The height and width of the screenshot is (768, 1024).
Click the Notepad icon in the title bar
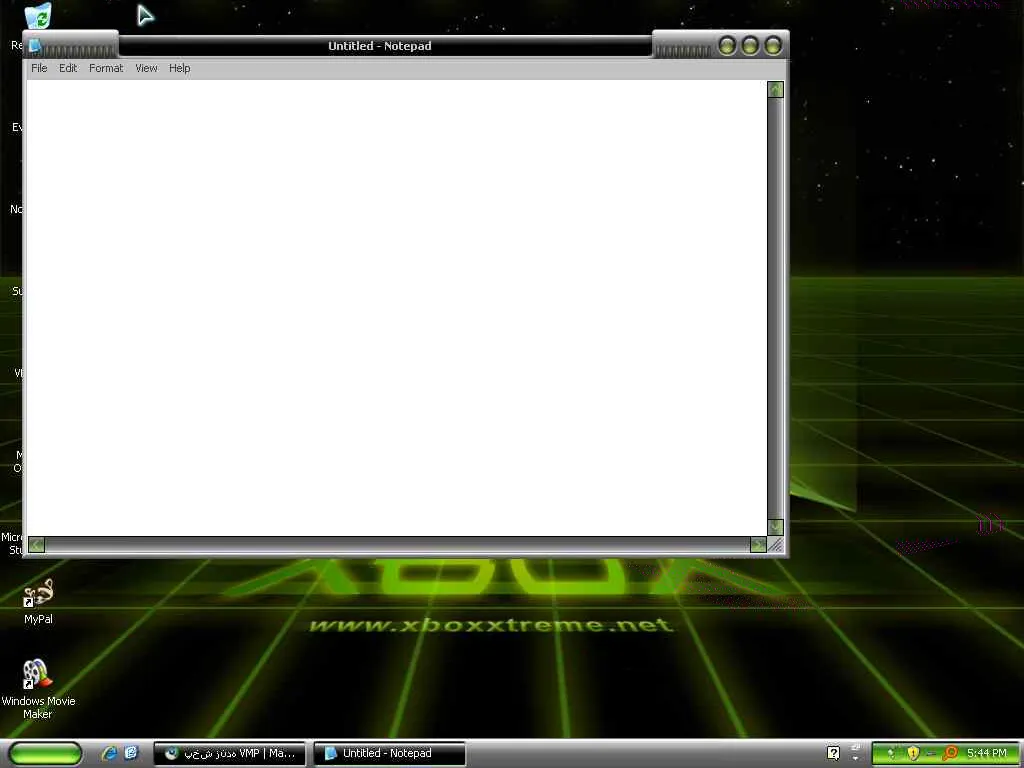pyautogui.click(x=35, y=46)
